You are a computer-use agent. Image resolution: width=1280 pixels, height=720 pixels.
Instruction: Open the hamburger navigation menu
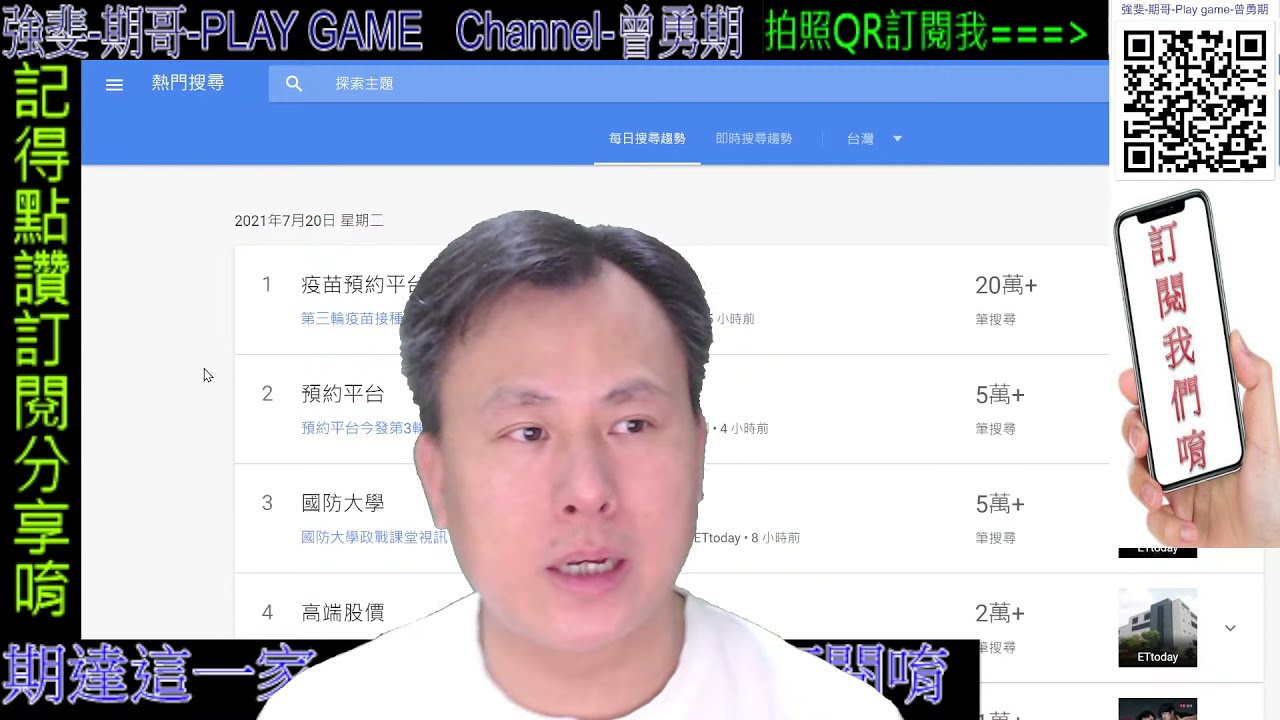[114, 85]
